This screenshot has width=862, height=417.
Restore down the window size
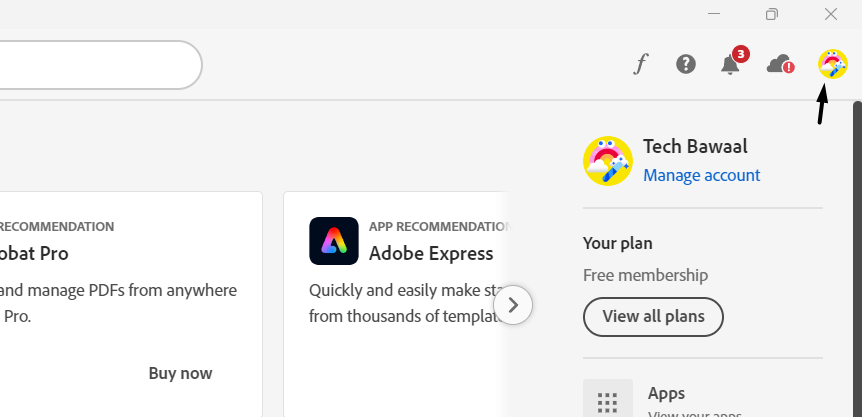[x=772, y=14]
